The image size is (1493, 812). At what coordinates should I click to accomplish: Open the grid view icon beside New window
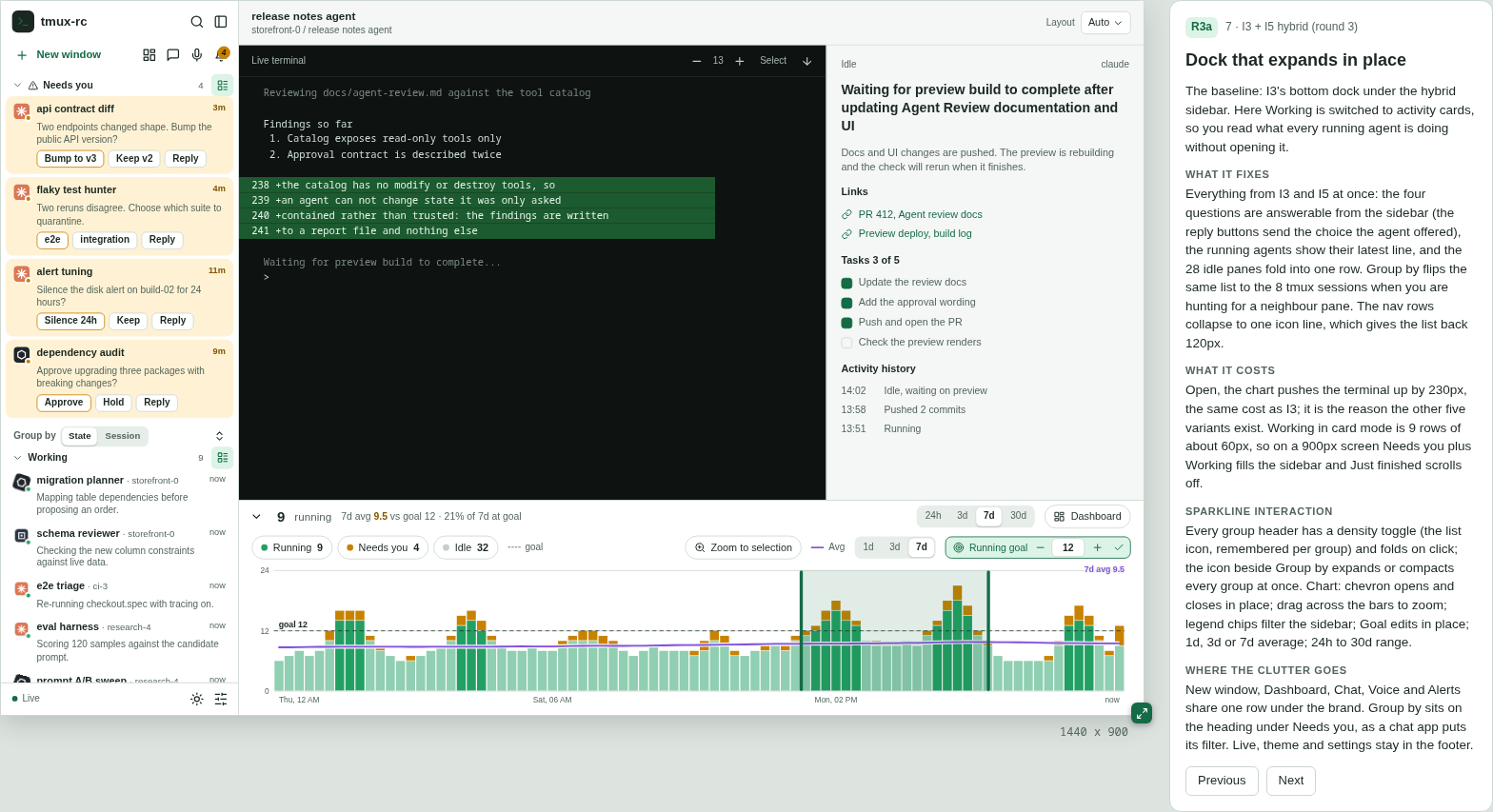(x=149, y=55)
